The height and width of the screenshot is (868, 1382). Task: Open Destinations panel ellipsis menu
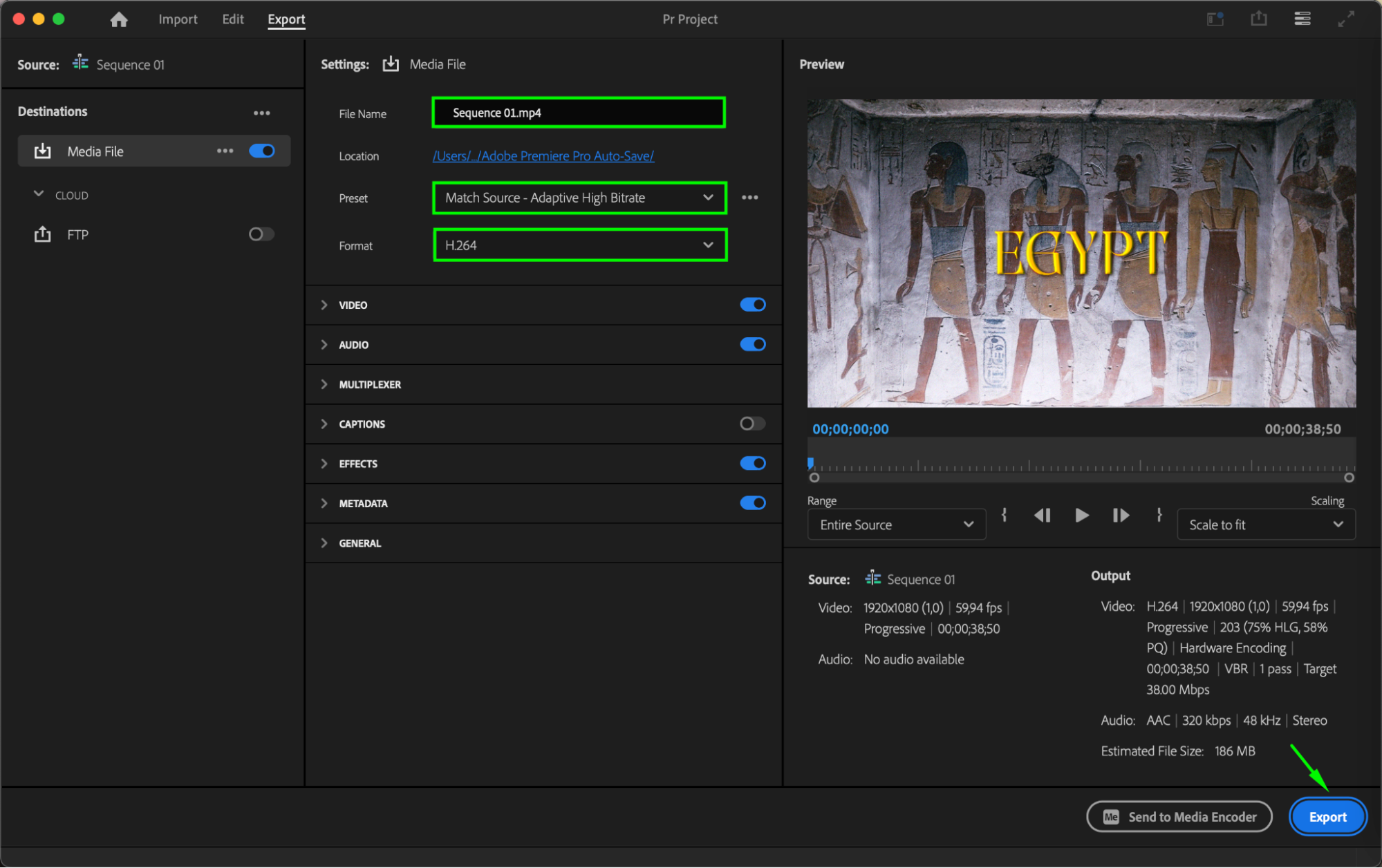coord(261,113)
